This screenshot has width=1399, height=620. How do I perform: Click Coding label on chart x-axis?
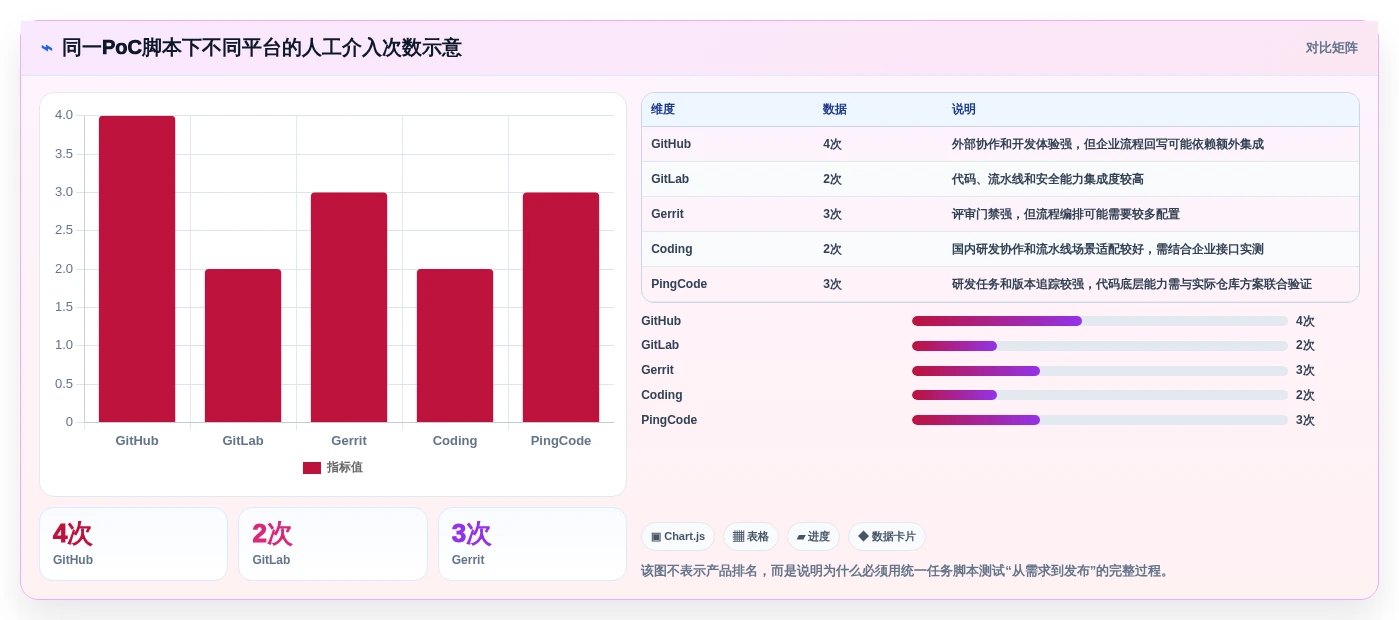[455, 441]
